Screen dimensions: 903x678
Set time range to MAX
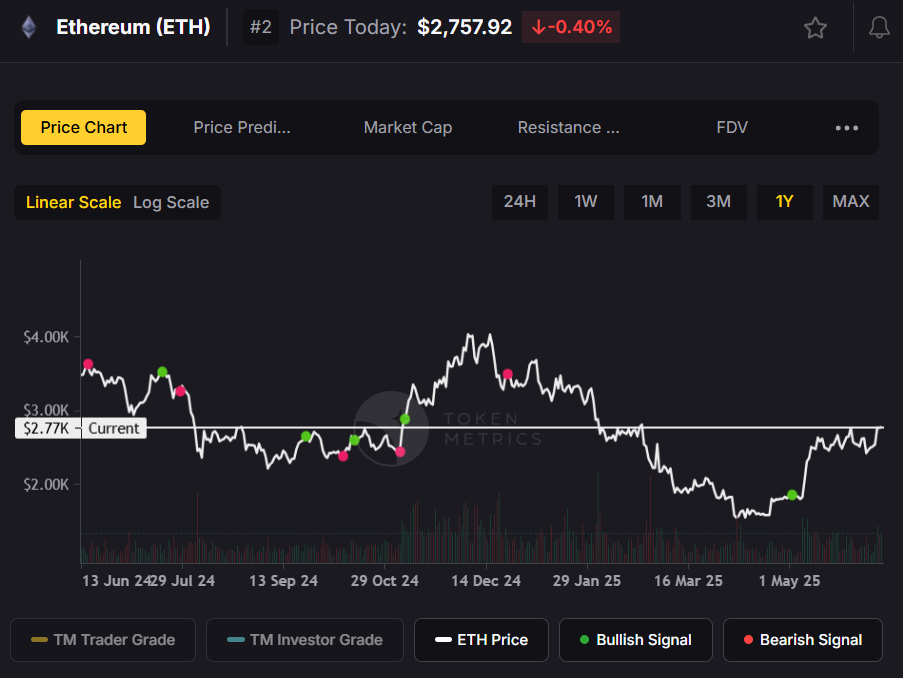point(851,202)
